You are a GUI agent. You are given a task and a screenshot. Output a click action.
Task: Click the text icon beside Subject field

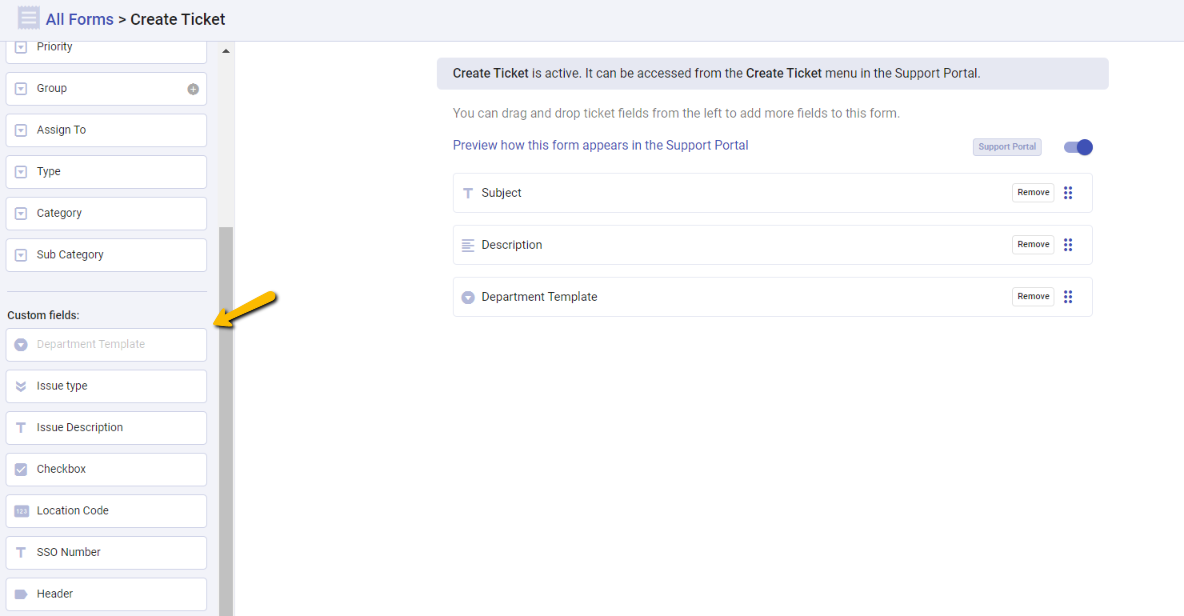tap(468, 192)
